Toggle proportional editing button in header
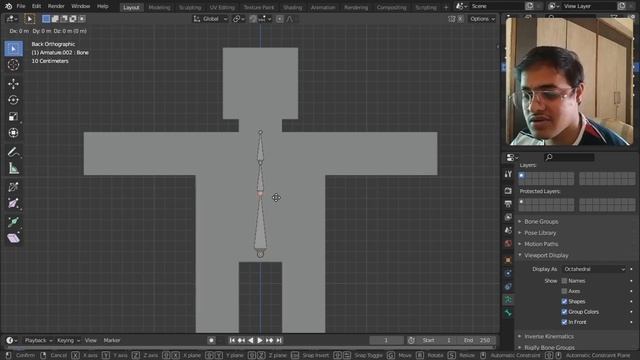 [280, 19]
